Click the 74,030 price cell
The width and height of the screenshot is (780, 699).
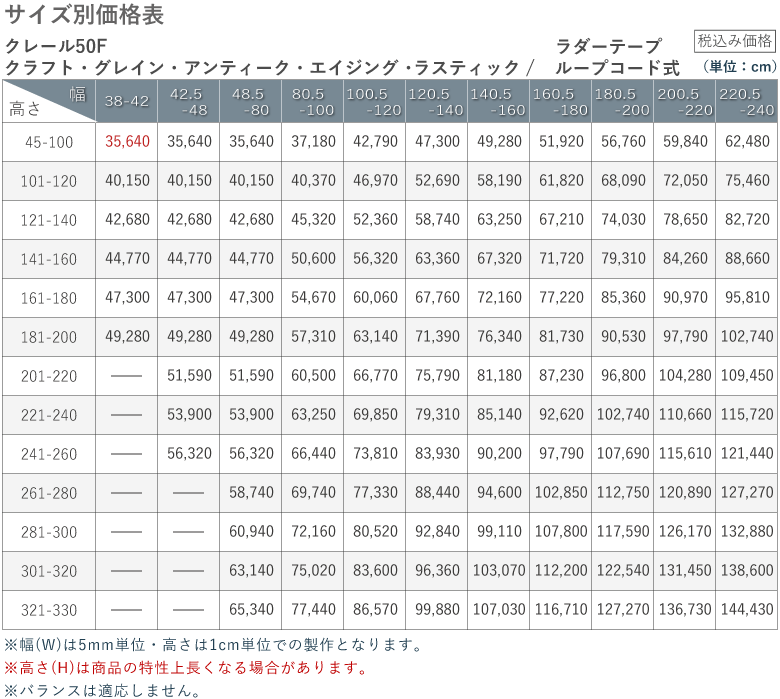click(x=623, y=219)
